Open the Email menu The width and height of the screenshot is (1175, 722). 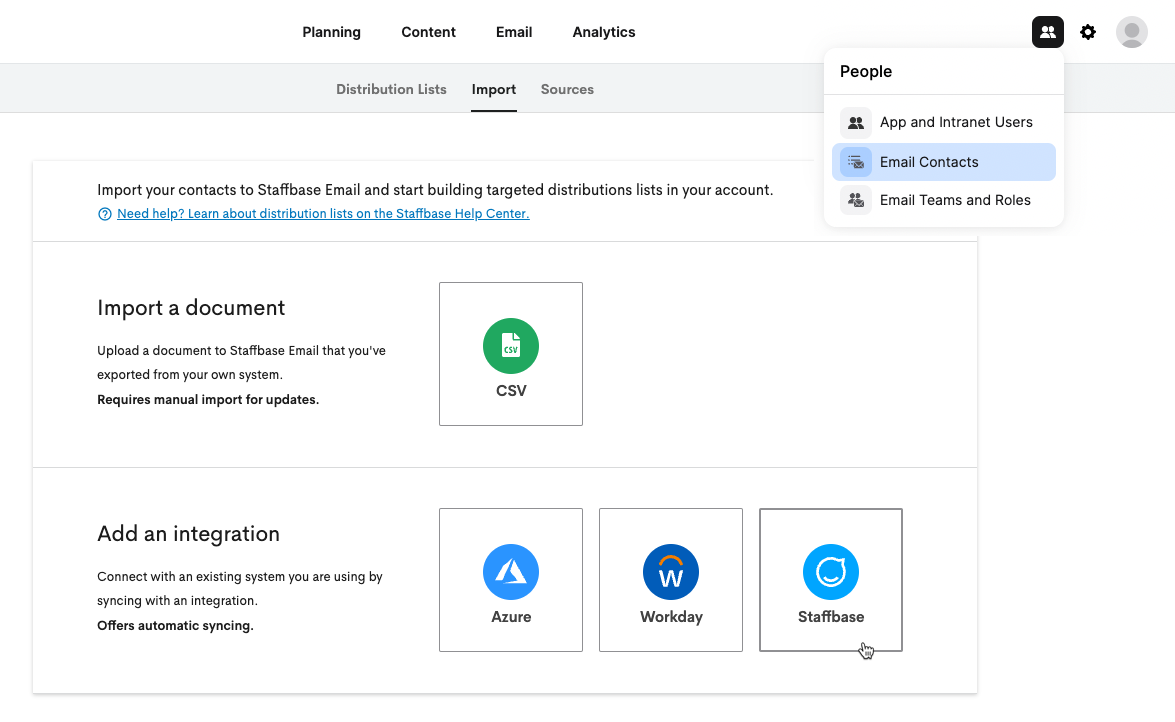click(x=514, y=32)
